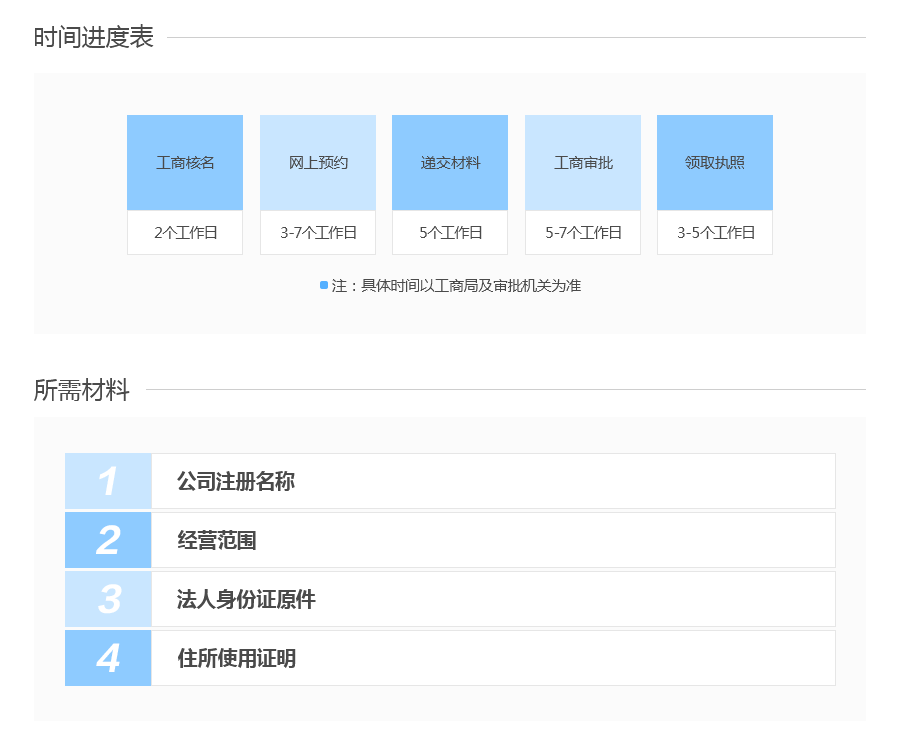The width and height of the screenshot is (898, 740).
Task: Open the 住所使用证明 item
Action: [x=236, y=659]
